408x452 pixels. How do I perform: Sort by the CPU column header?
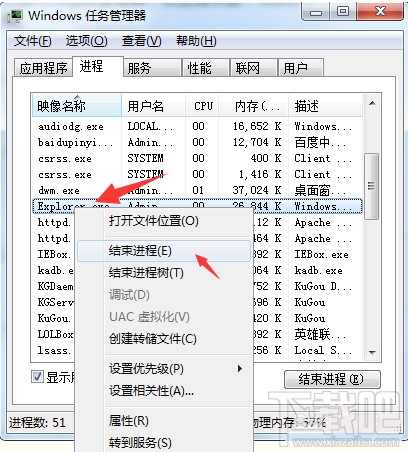point(203,106)
